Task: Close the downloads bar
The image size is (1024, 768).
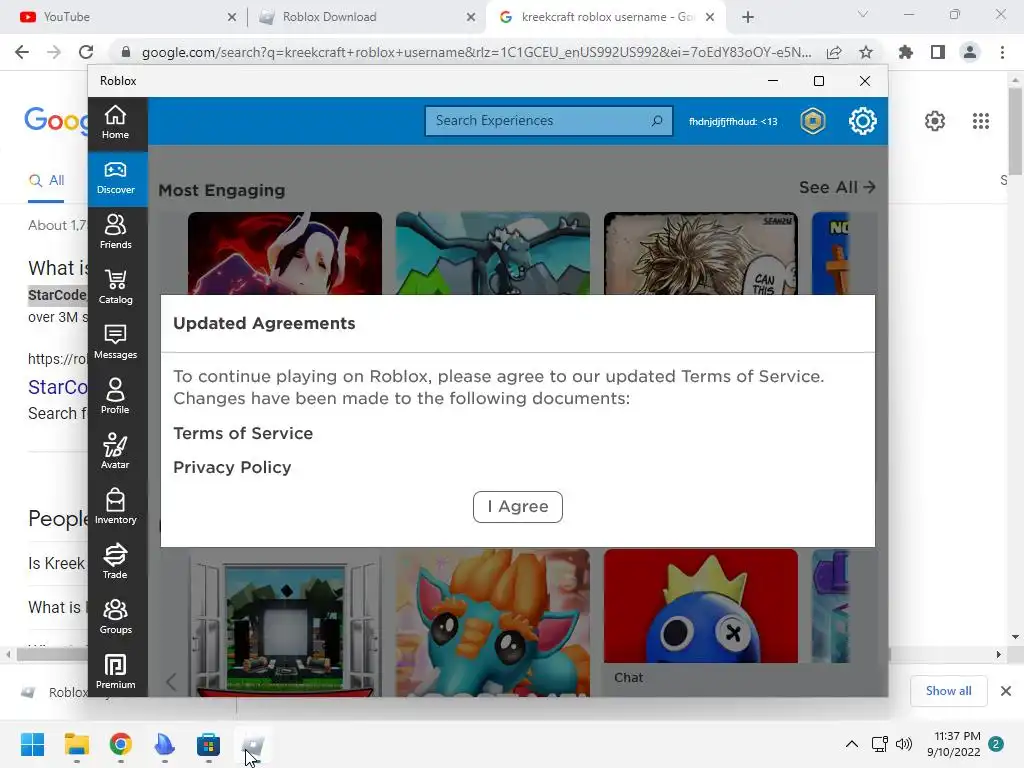Action: 1006,691
